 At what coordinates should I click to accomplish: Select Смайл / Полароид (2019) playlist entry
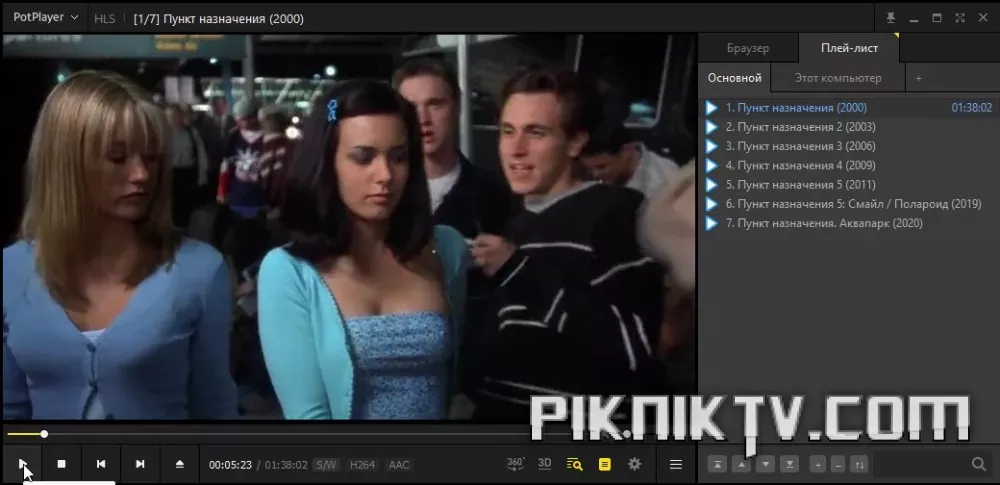point(849,204)
